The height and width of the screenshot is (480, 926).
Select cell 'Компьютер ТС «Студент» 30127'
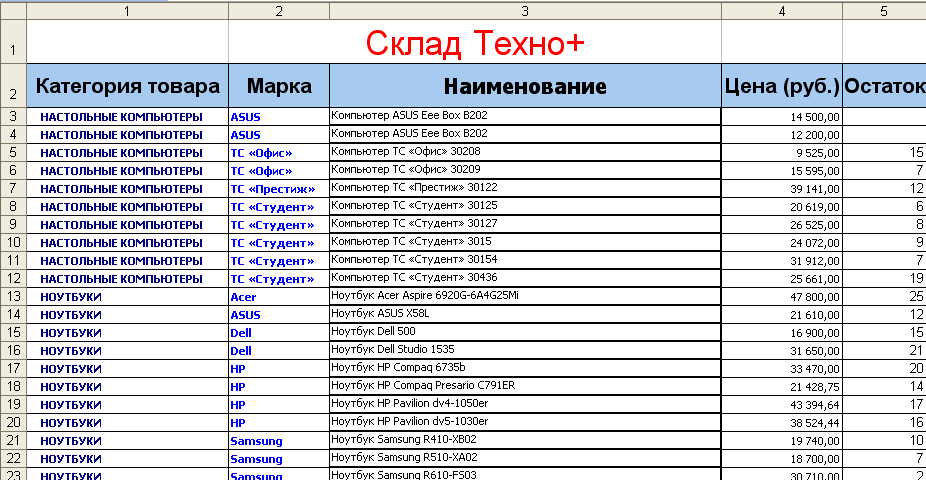tap(525, 225)
